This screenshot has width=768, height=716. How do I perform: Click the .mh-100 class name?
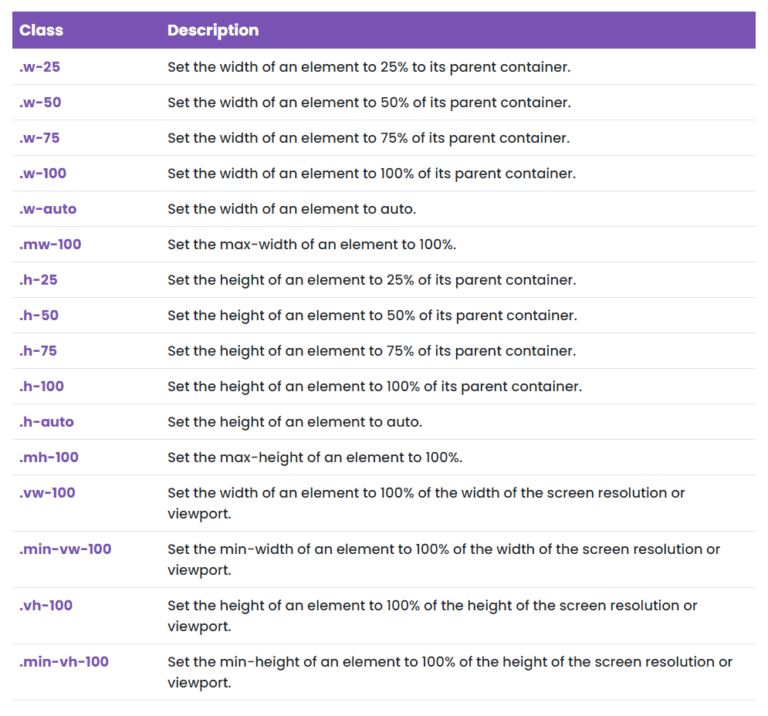pos(49,457)
